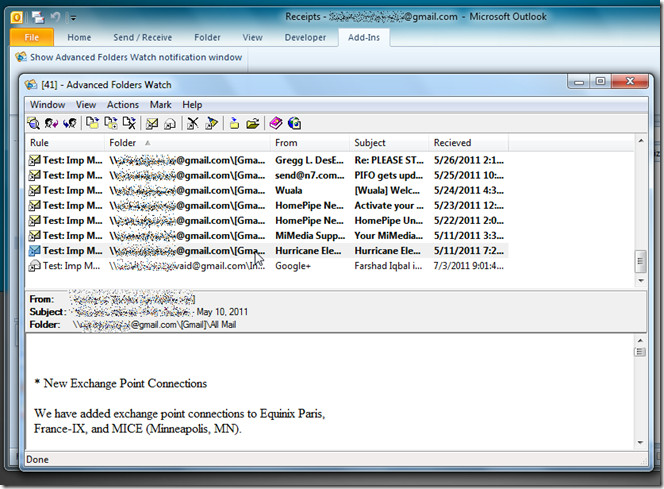The image size is (664, 489).
Task: Sort by the From column header
Action: tap(310, 143)
